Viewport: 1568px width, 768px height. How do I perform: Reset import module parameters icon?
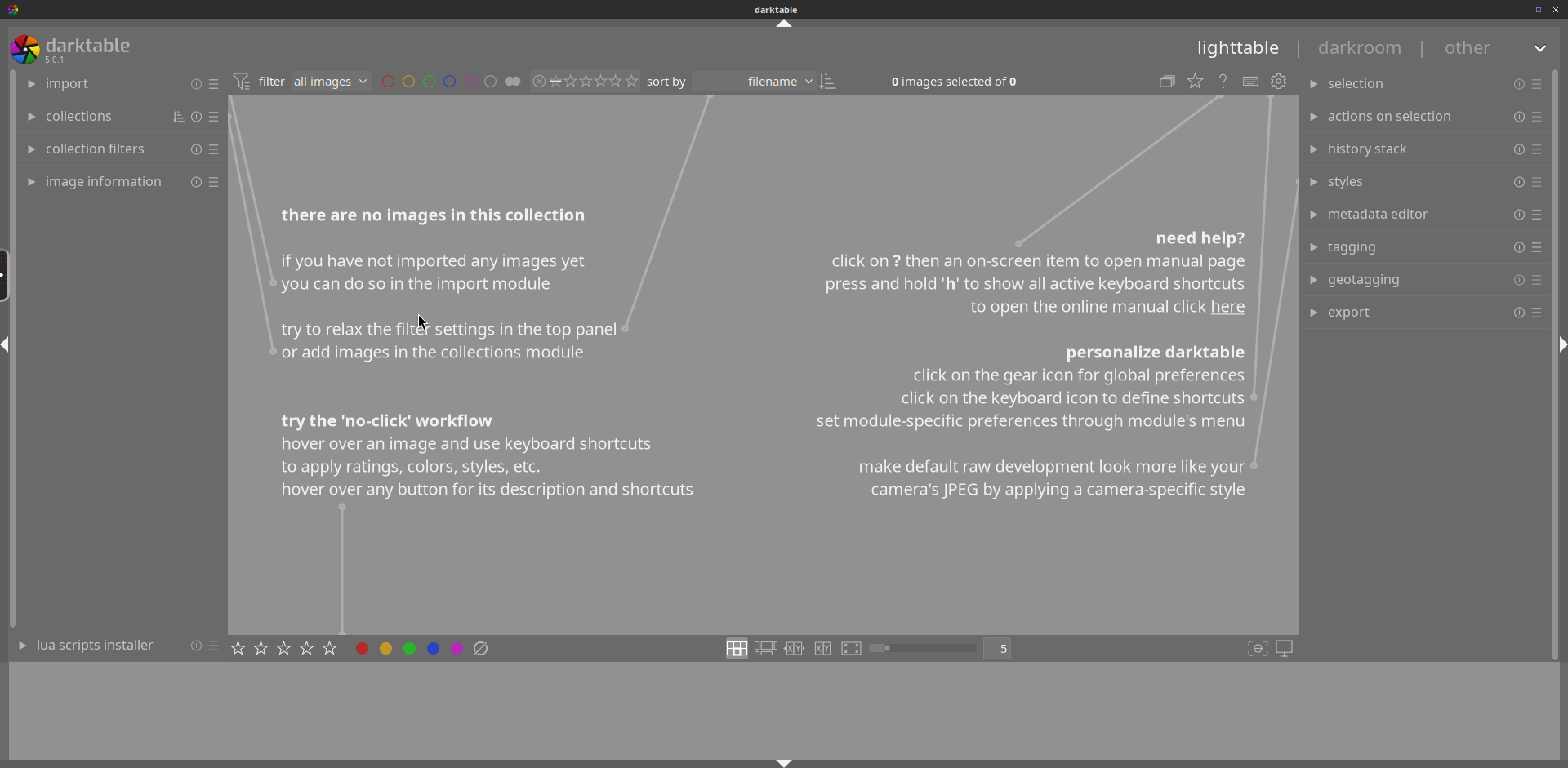click(196, 84)
